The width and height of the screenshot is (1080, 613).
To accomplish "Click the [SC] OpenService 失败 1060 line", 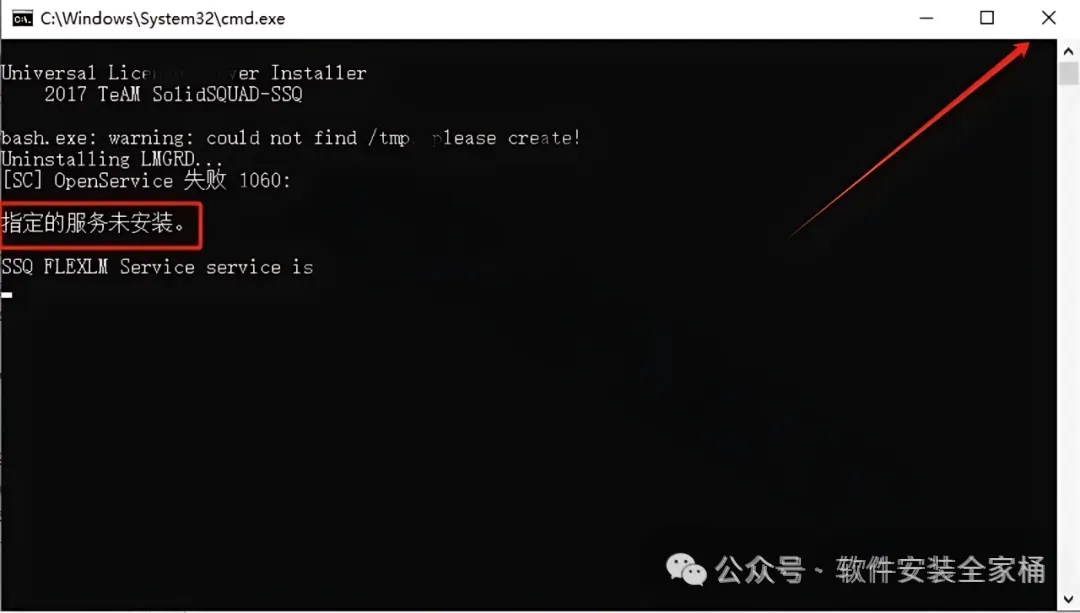I will tap(146, 180).
